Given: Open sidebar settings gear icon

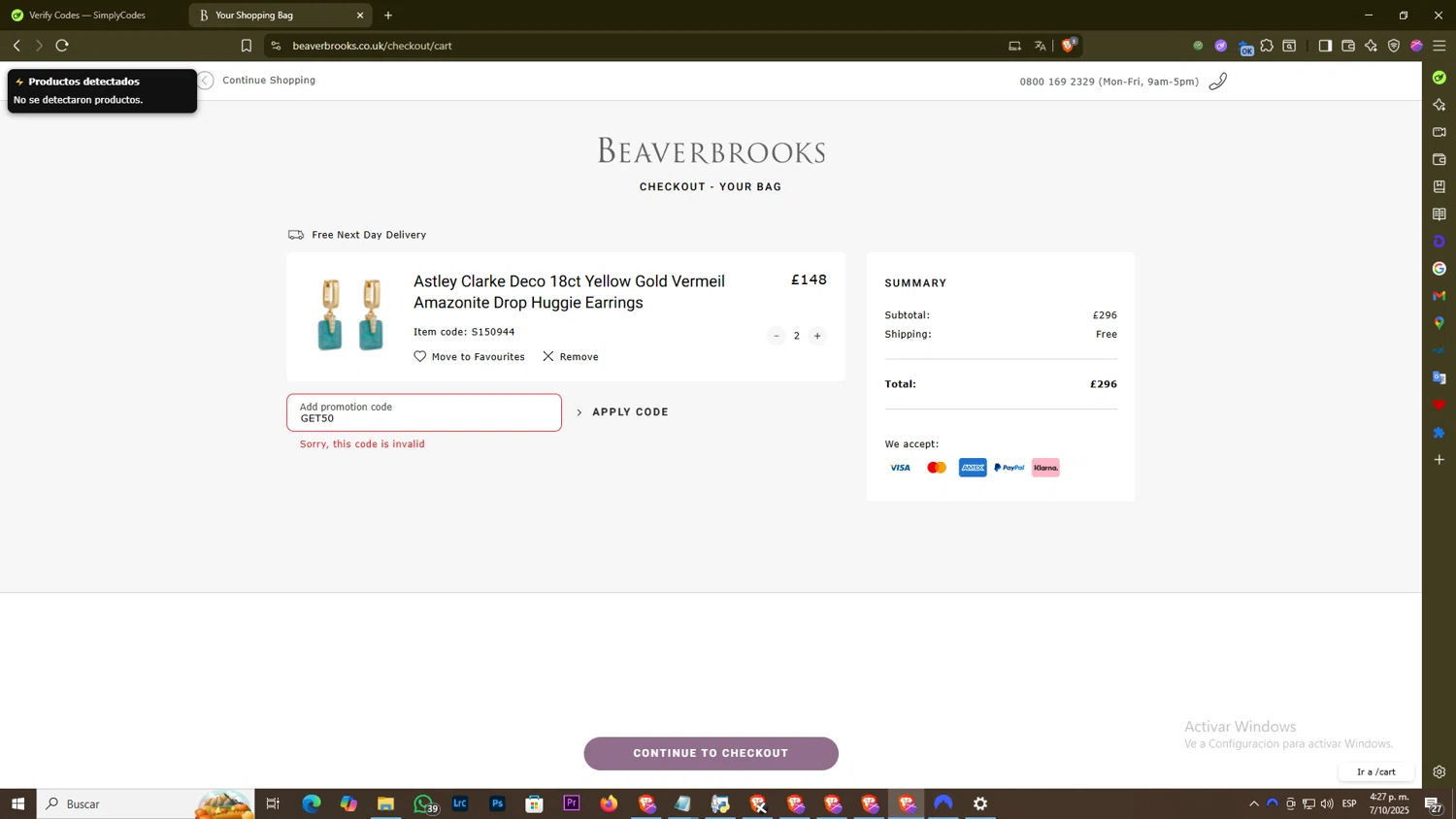Looking at the screenshot, I should point(1439,772).
